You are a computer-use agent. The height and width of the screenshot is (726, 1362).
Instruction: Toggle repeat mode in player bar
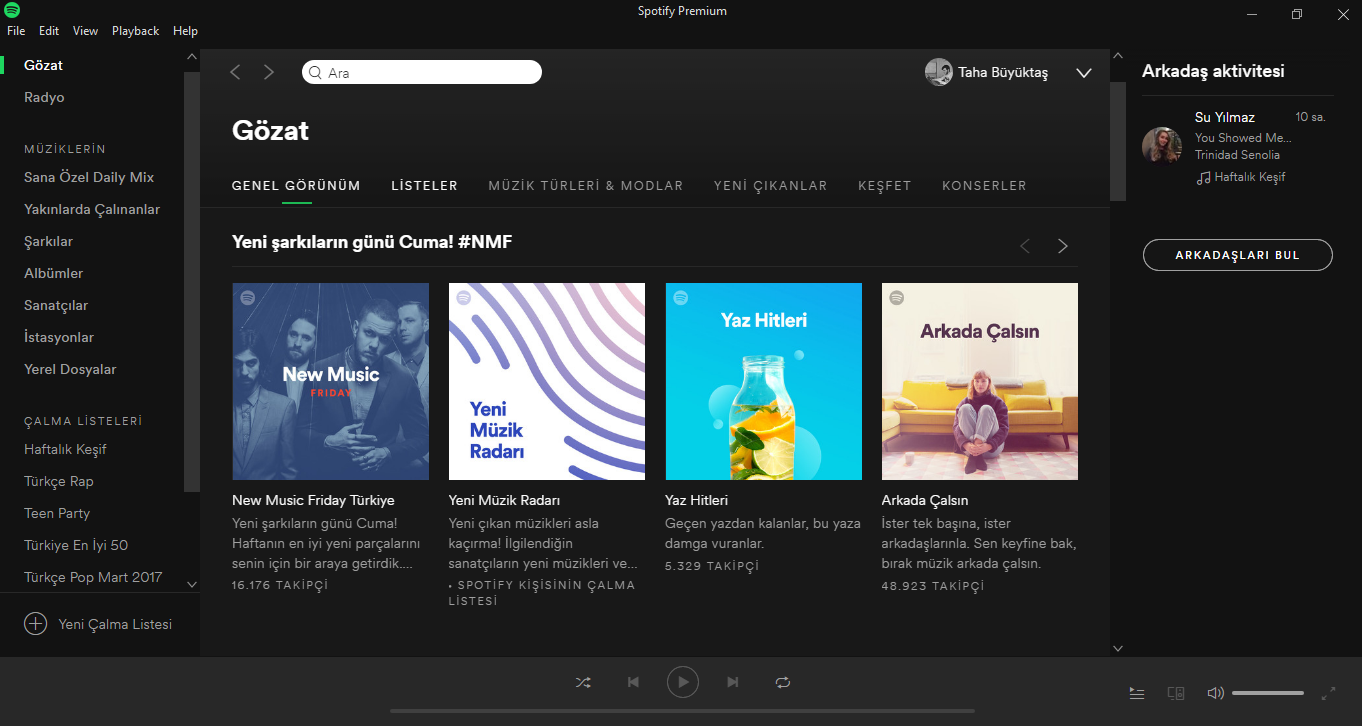coord(783,682)
